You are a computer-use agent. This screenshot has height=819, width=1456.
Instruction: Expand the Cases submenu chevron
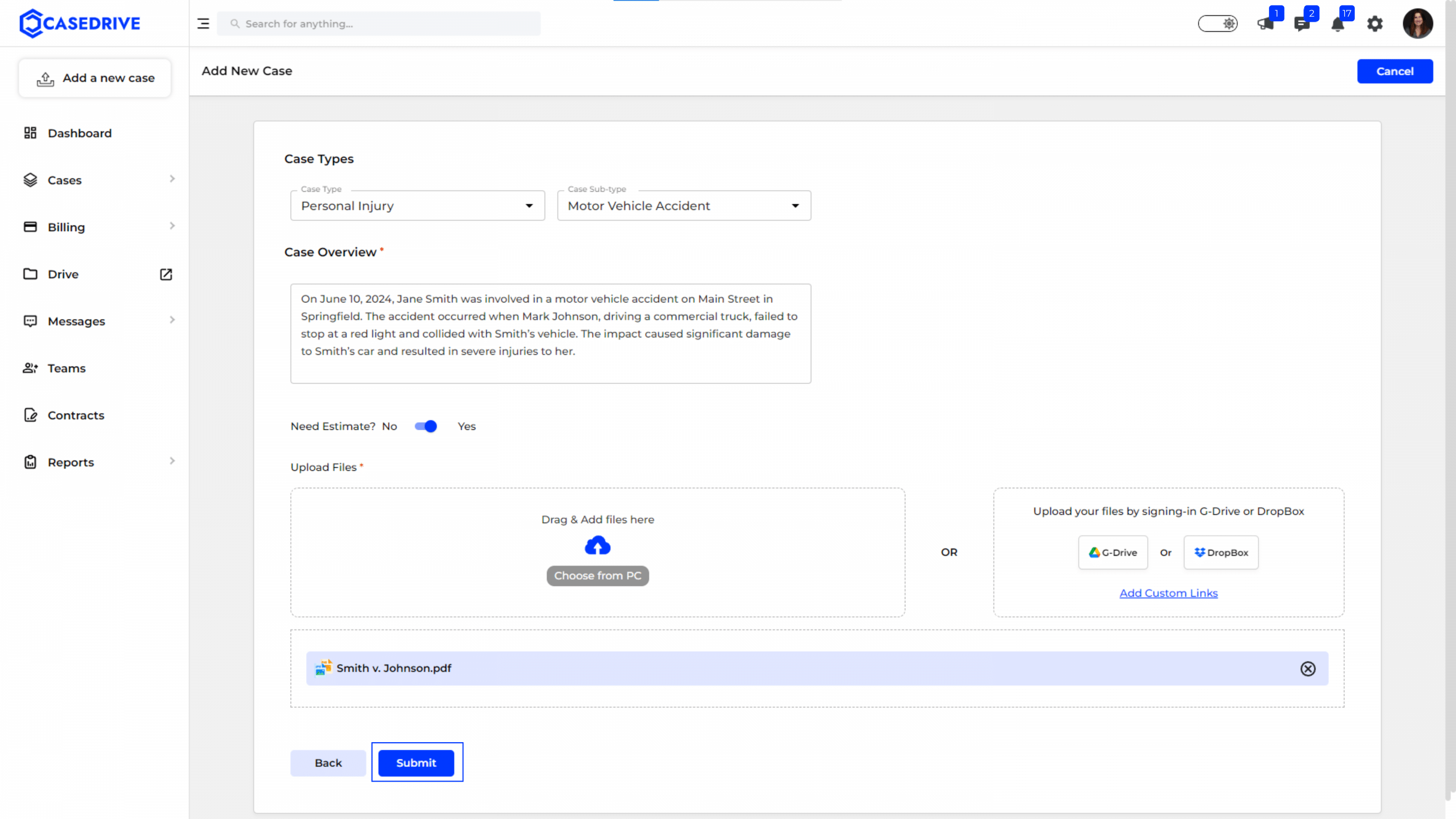[172, 178]
